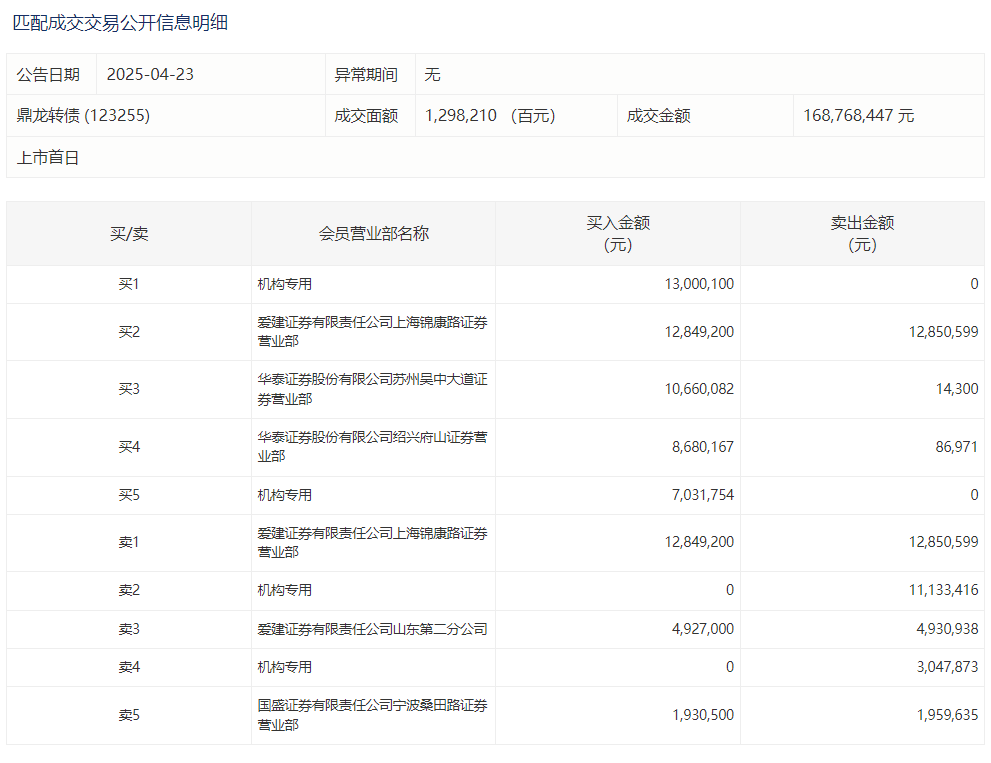The width and height of the screenshot is (991, 763).
Task: Select the 买1 row label
Action: 129,284
